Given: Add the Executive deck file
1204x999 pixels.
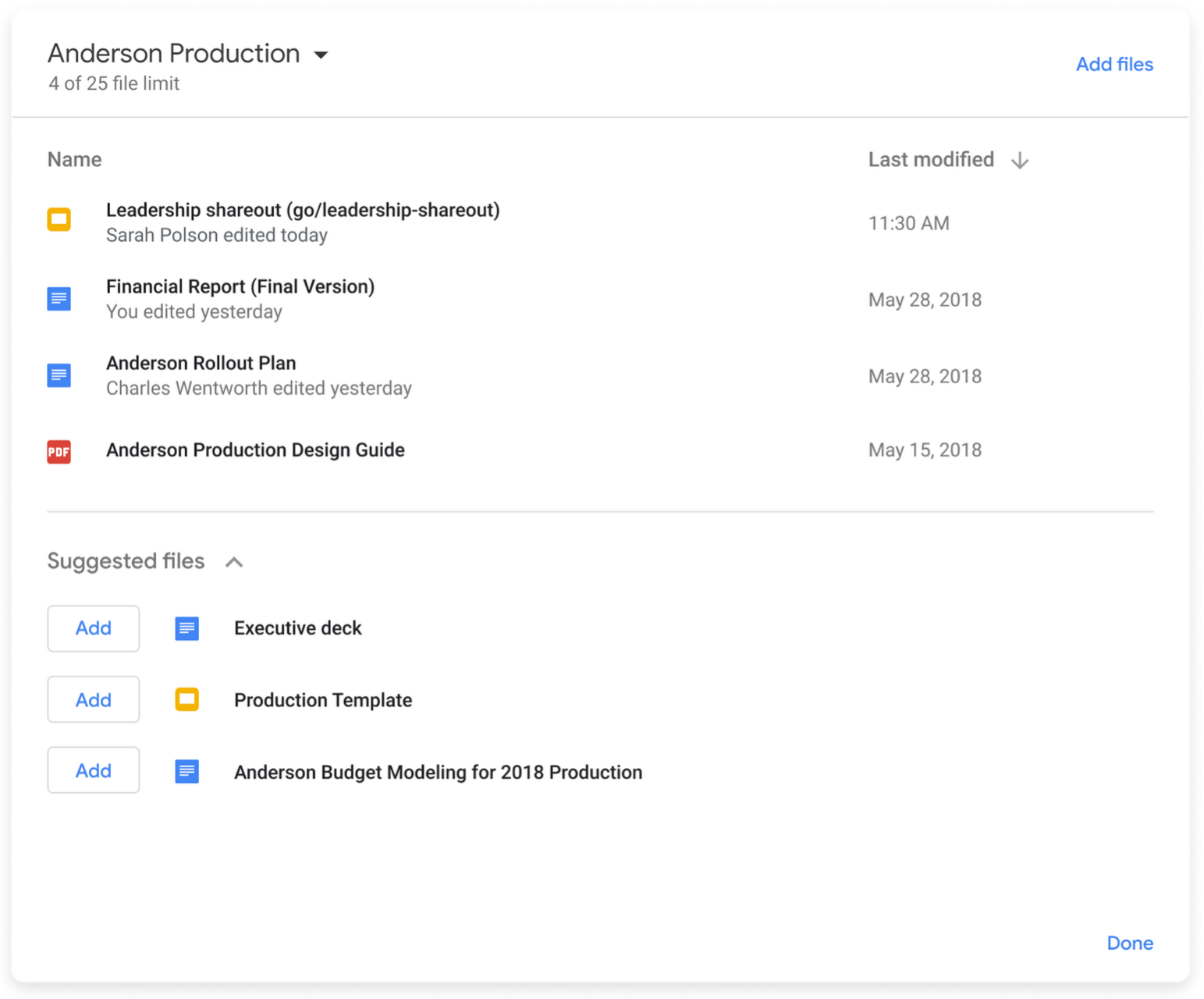Looking at the screenshot, I should pyautogui.click(x=94, y=628).
